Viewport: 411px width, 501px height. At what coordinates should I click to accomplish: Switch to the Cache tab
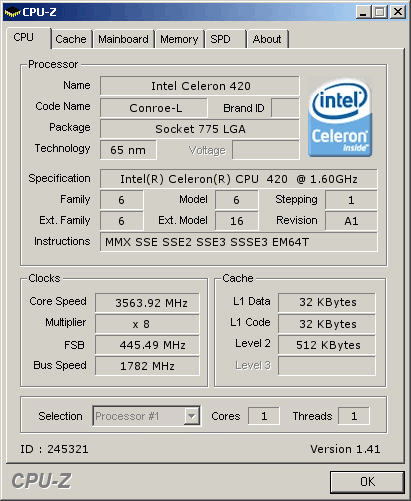pyautogui.click(x=71, y=39)
